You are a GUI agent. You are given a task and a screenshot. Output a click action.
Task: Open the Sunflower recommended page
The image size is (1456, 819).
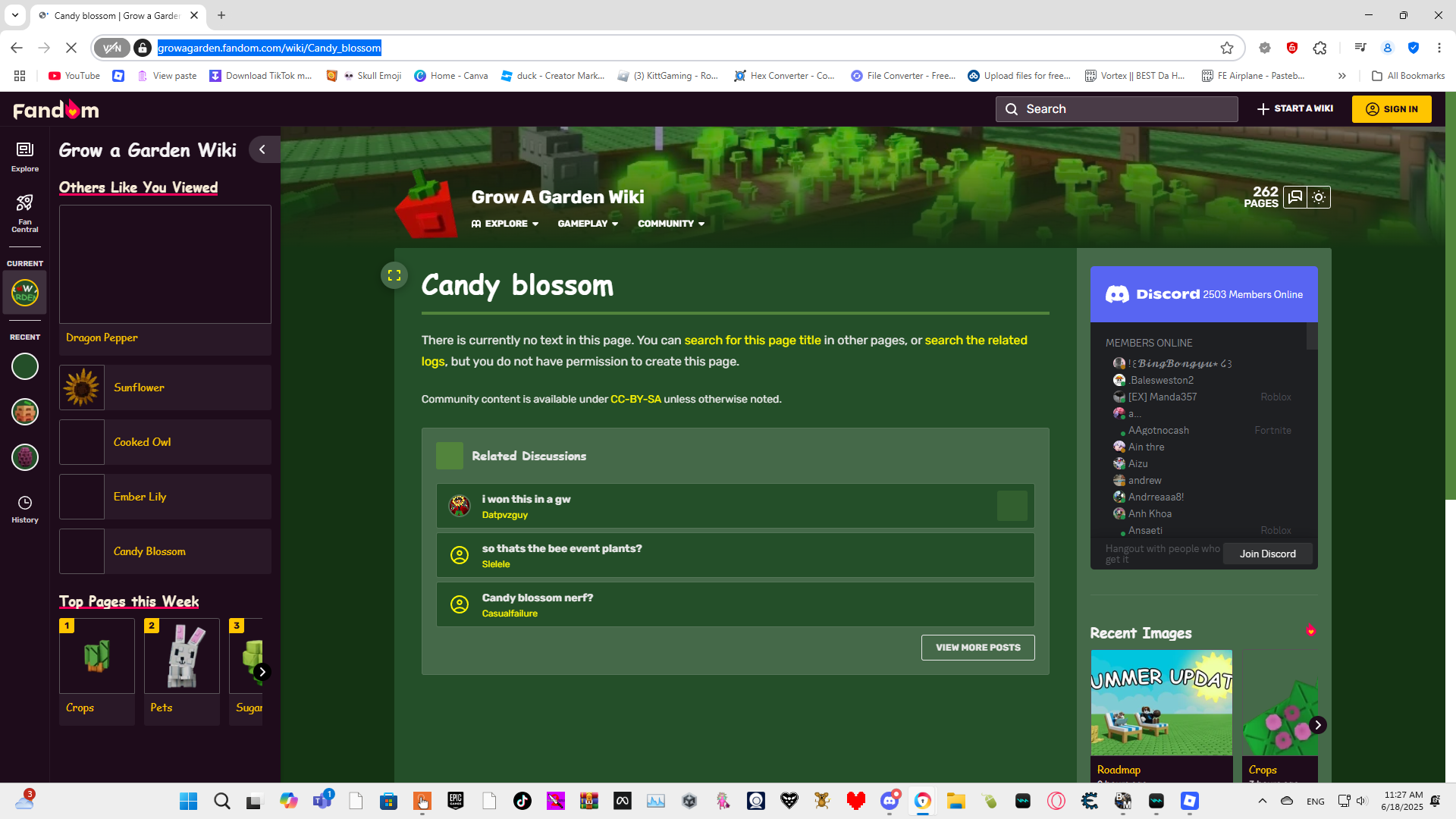click(x=165, y=388)
